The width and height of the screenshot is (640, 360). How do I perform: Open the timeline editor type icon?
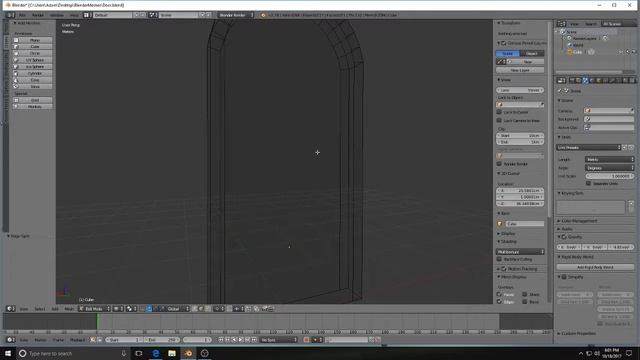11,340
